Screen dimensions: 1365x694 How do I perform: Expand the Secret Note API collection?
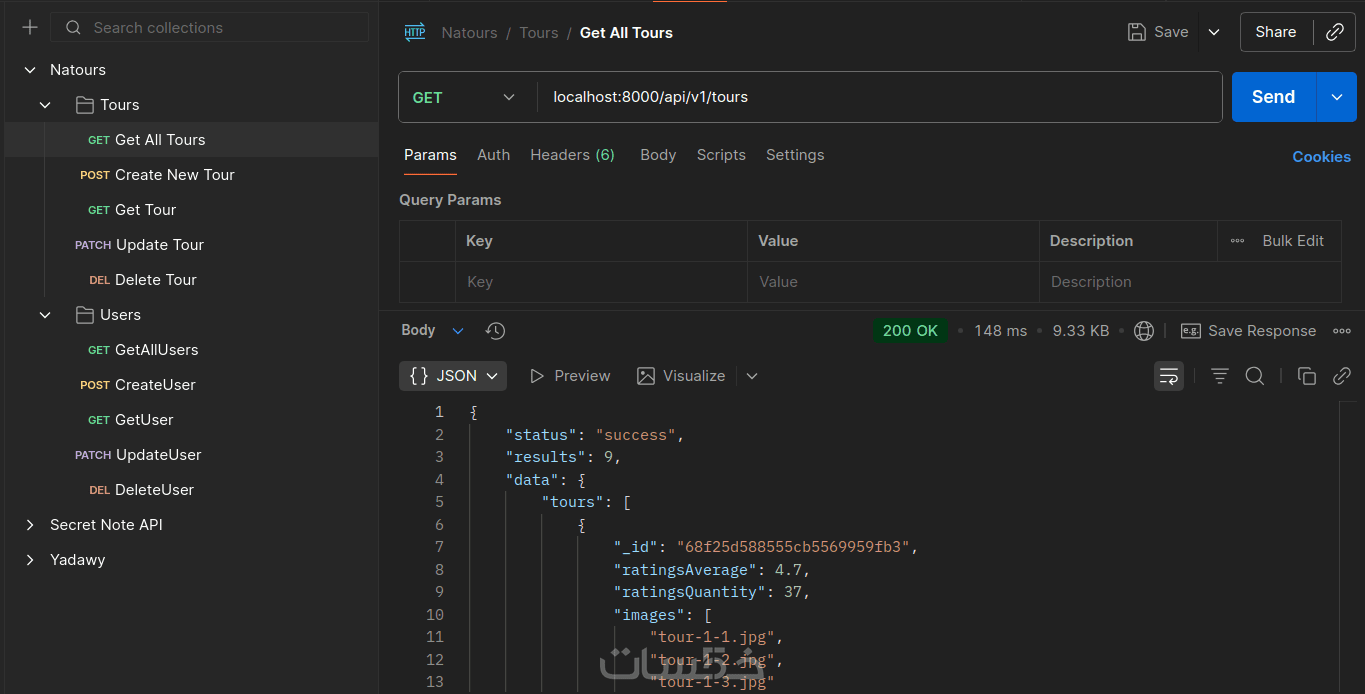(30, 525)
